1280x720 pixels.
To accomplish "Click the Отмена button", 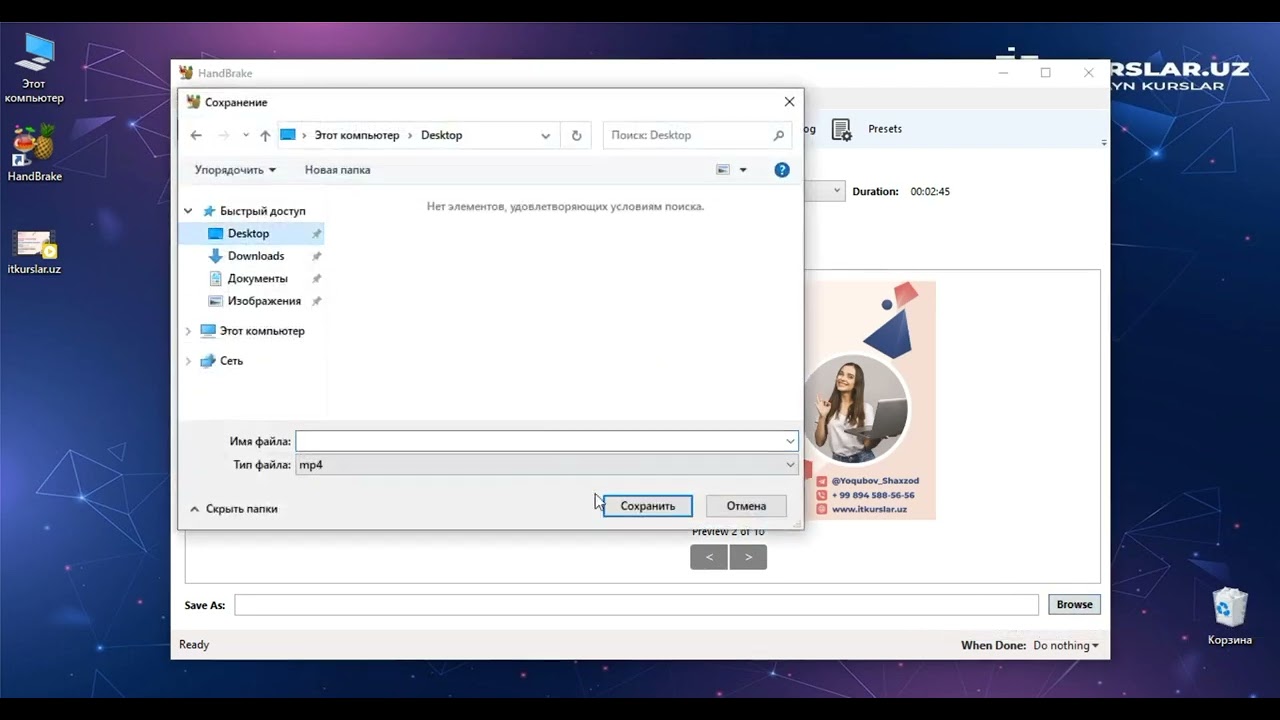I will 746,506.
